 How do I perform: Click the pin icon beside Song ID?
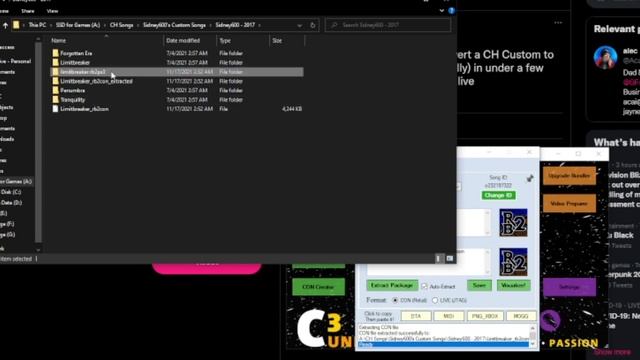(x=530, y=178)
